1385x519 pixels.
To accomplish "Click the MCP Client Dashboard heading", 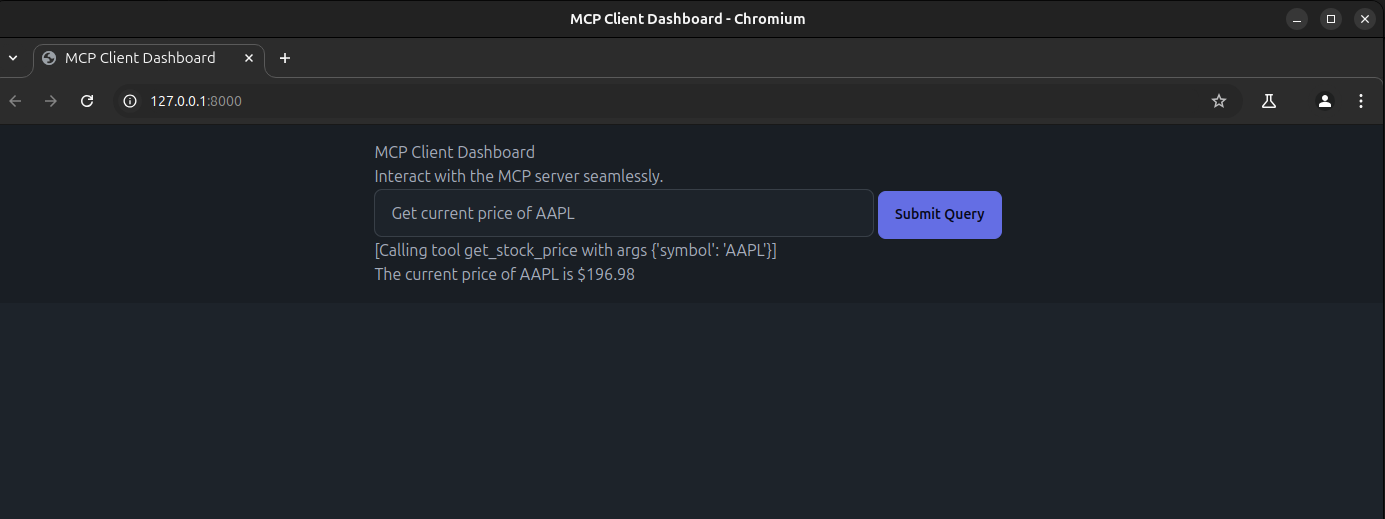I will coord(455,152).
